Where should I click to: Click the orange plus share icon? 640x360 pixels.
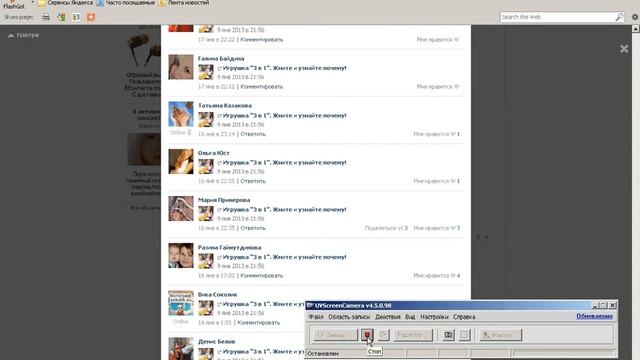coord(91,17)
